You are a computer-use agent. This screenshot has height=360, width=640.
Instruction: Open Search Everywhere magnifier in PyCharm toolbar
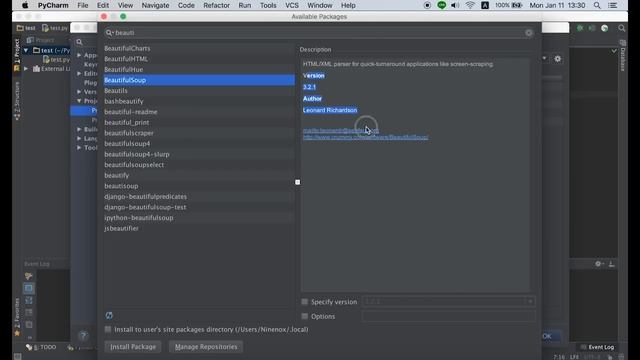(621, 28)
